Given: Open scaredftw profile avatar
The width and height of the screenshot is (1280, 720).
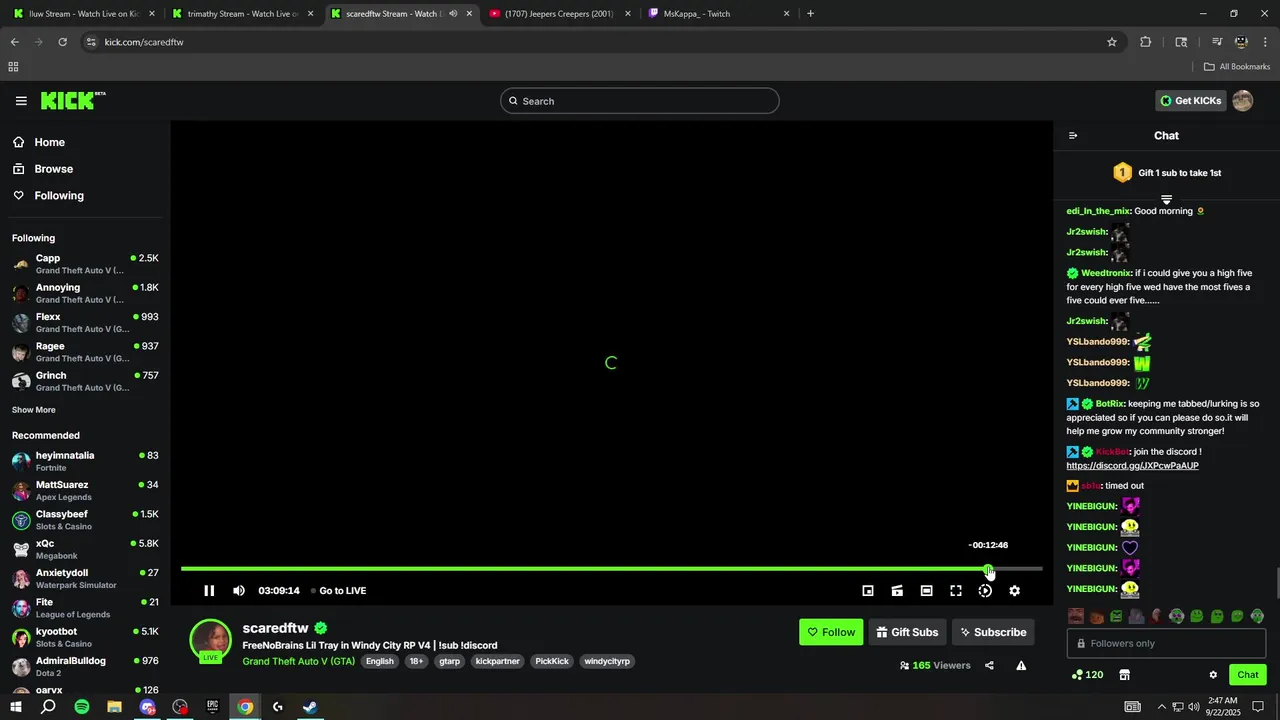Looking at the screenshot, I should pyautogui.click(x=211, y=641).
